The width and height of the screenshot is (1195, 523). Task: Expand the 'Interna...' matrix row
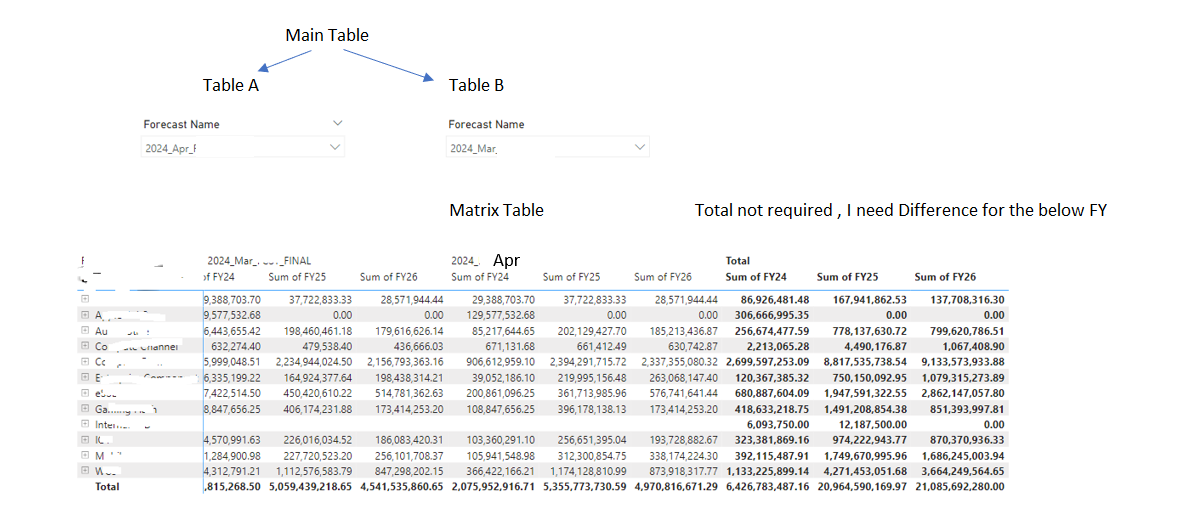pos(84,424)
